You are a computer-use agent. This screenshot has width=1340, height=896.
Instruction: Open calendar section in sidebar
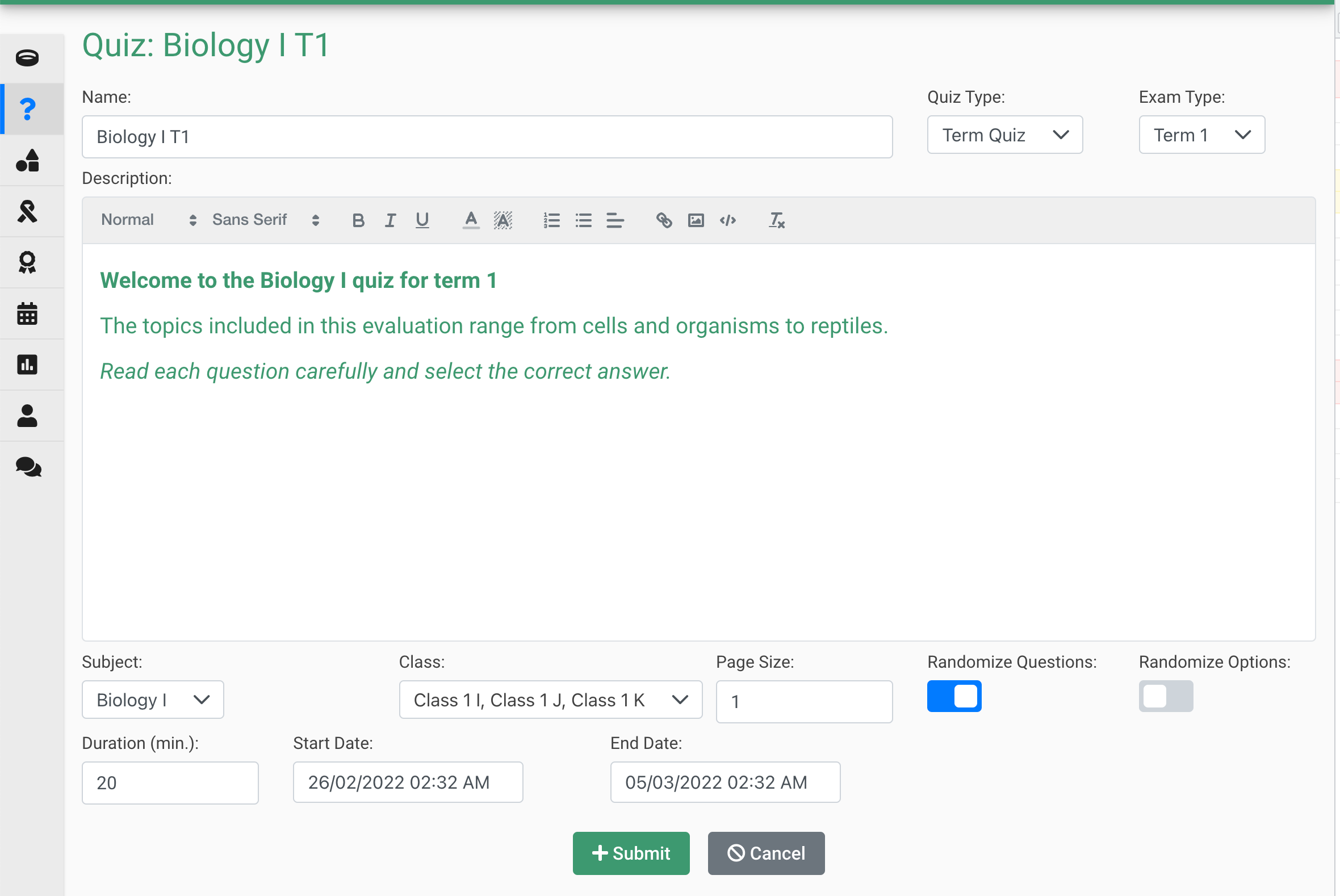[27, 313]
